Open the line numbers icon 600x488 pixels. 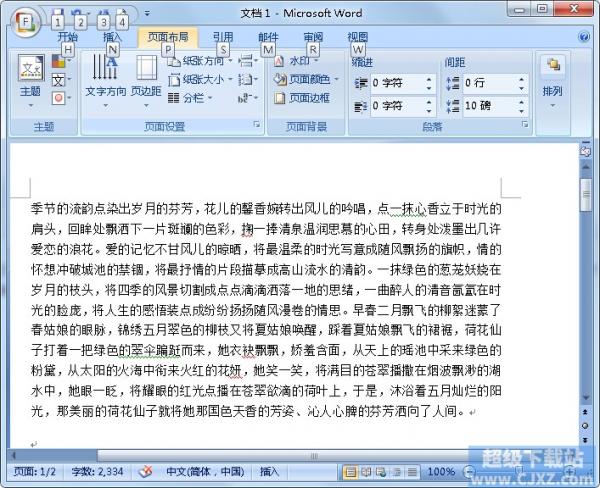[x=245, y=80]
